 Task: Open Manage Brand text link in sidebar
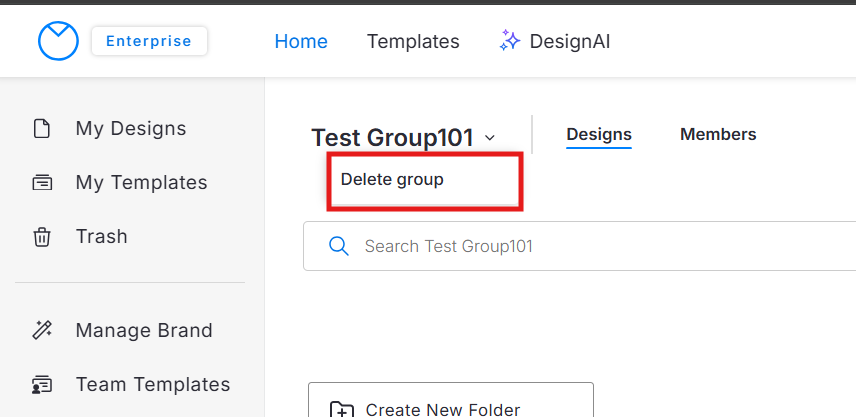pyautogui.click(x=144, y=331)
